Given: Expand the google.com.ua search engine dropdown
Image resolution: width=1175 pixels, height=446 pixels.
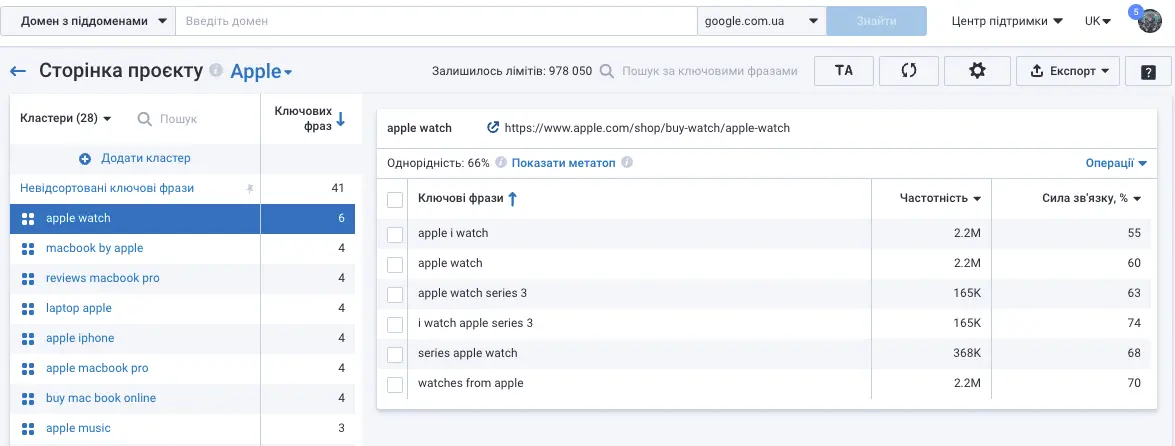Looking at the screenshot, I should click(x=761, y=21).
